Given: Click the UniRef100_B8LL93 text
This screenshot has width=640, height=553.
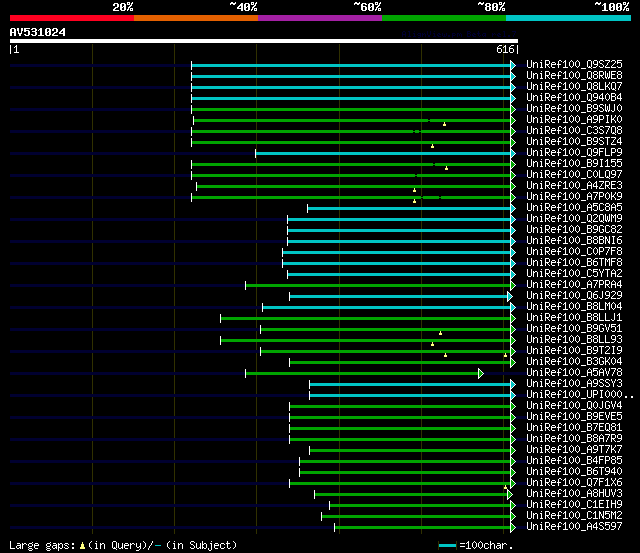Looking at the screenshot, I should pos(574,340).
